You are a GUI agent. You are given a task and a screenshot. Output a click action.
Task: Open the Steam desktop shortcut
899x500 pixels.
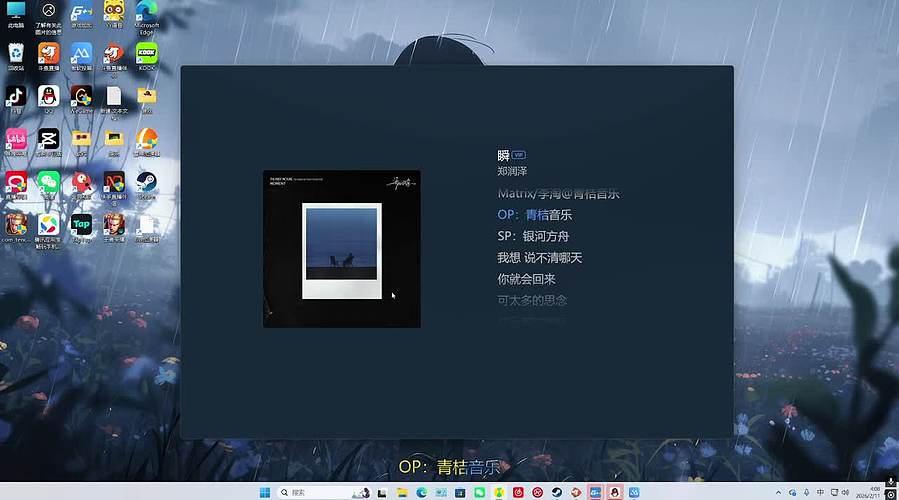pyautogui.click(x=146, y=185)
